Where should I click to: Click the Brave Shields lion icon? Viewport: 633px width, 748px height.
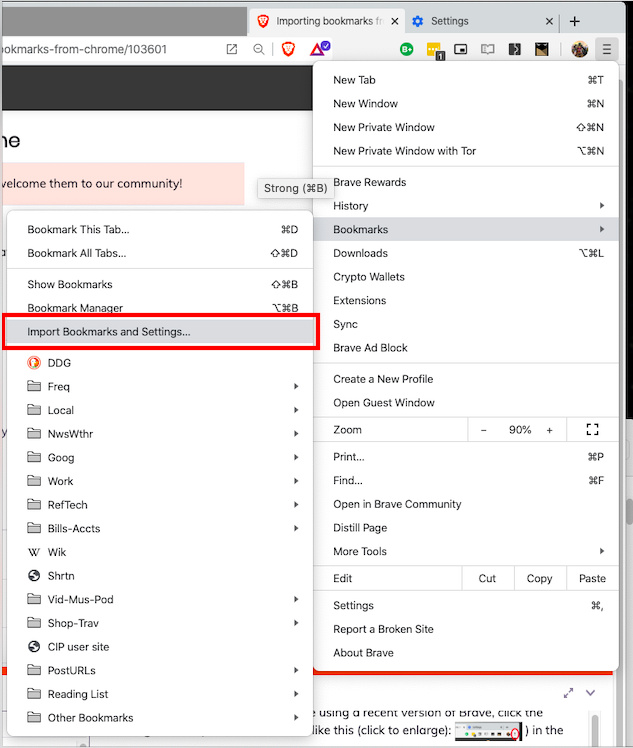click(288, 49)
